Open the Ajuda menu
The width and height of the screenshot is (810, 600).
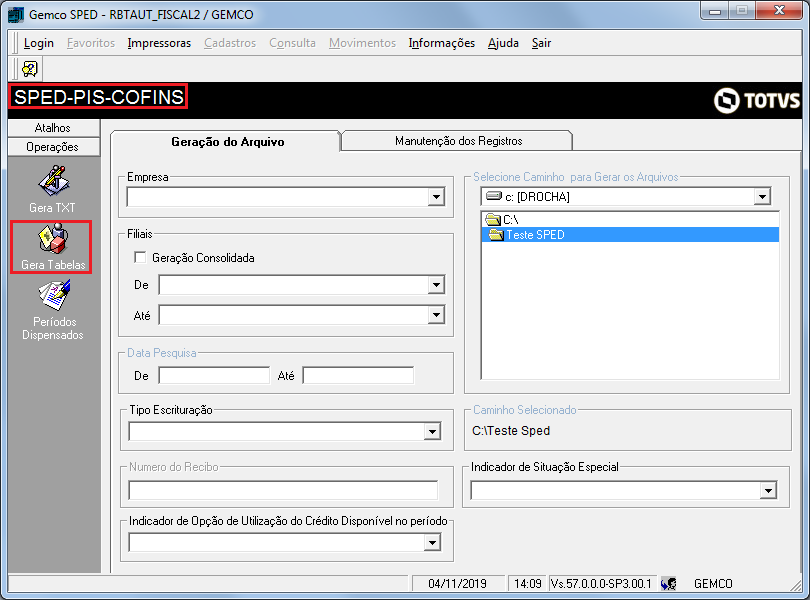click(x=503, y=43)
